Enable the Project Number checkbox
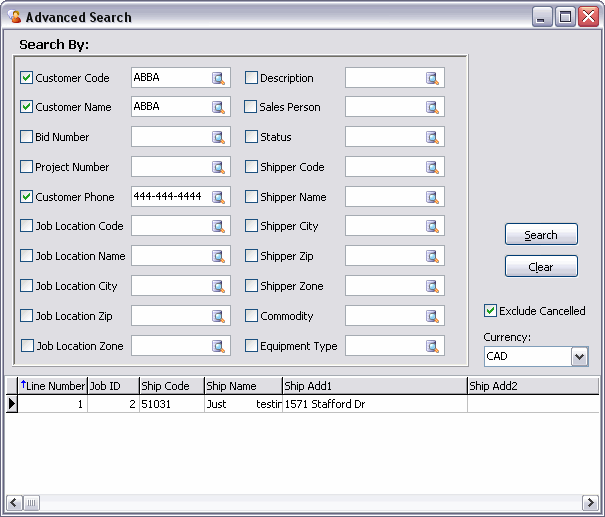Screen dimensions: 605x517 tap(27, 167)
